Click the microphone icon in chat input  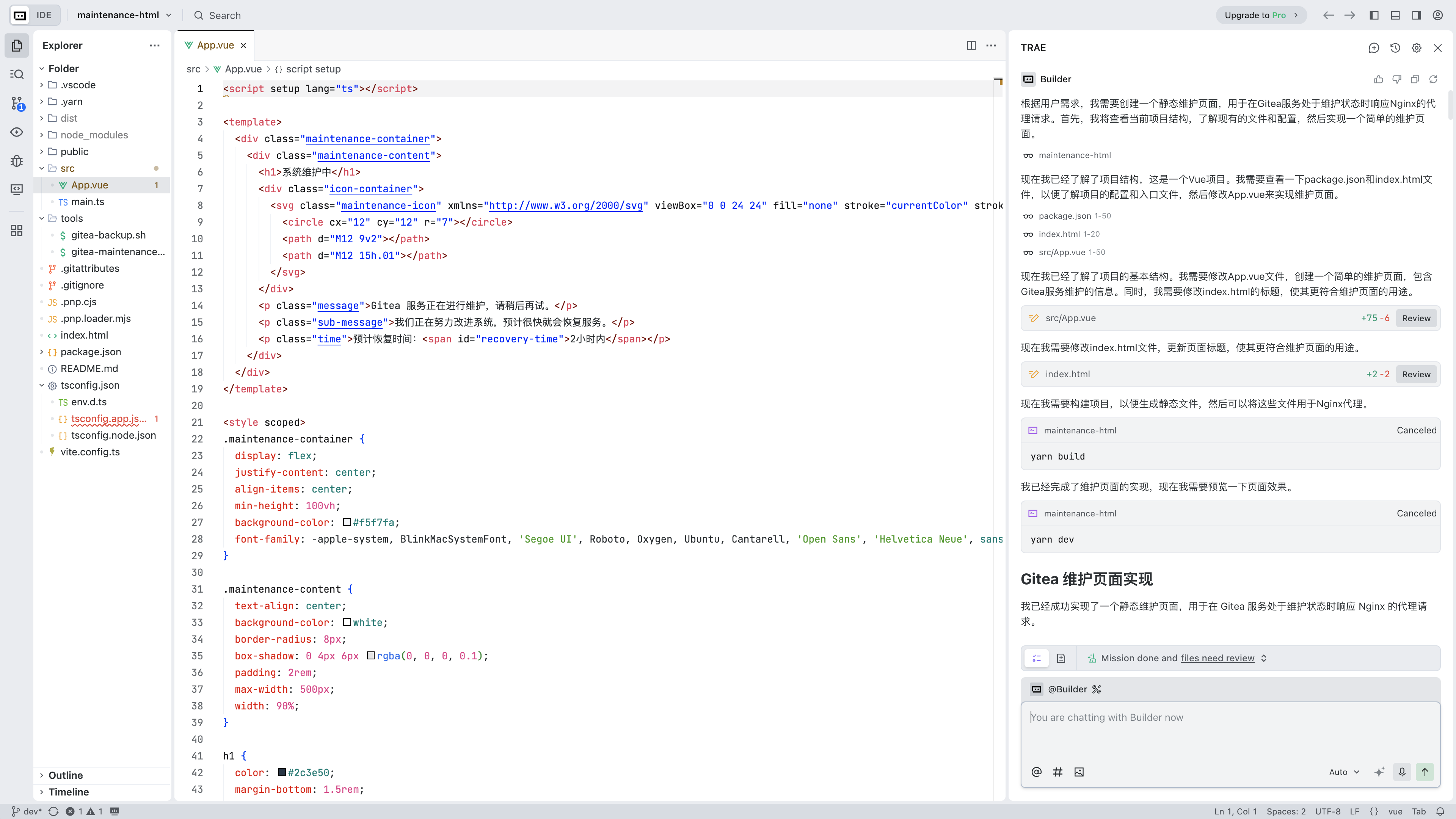(1402, 772)
